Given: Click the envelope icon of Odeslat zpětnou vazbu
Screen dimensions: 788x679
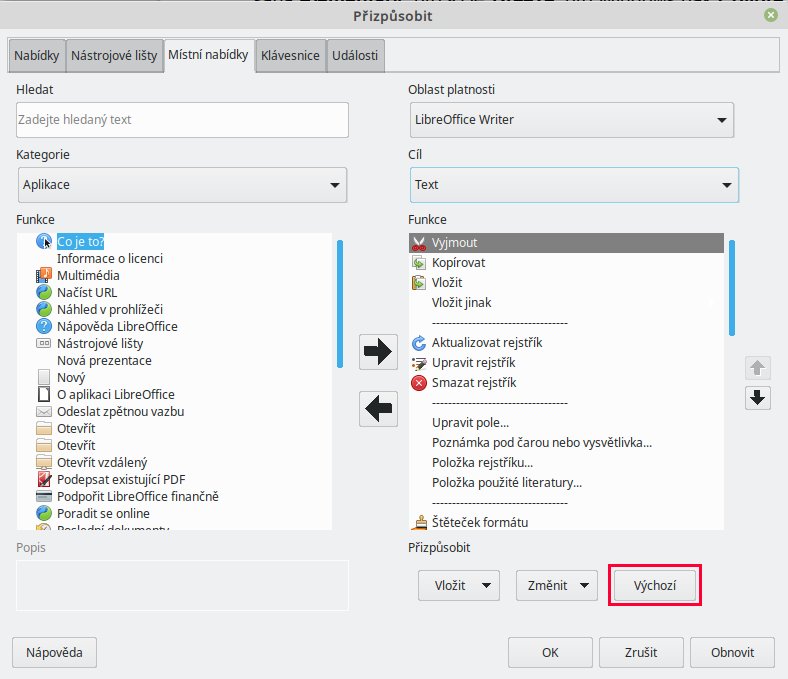Looking at the screenshot, I should pos(44,412).
